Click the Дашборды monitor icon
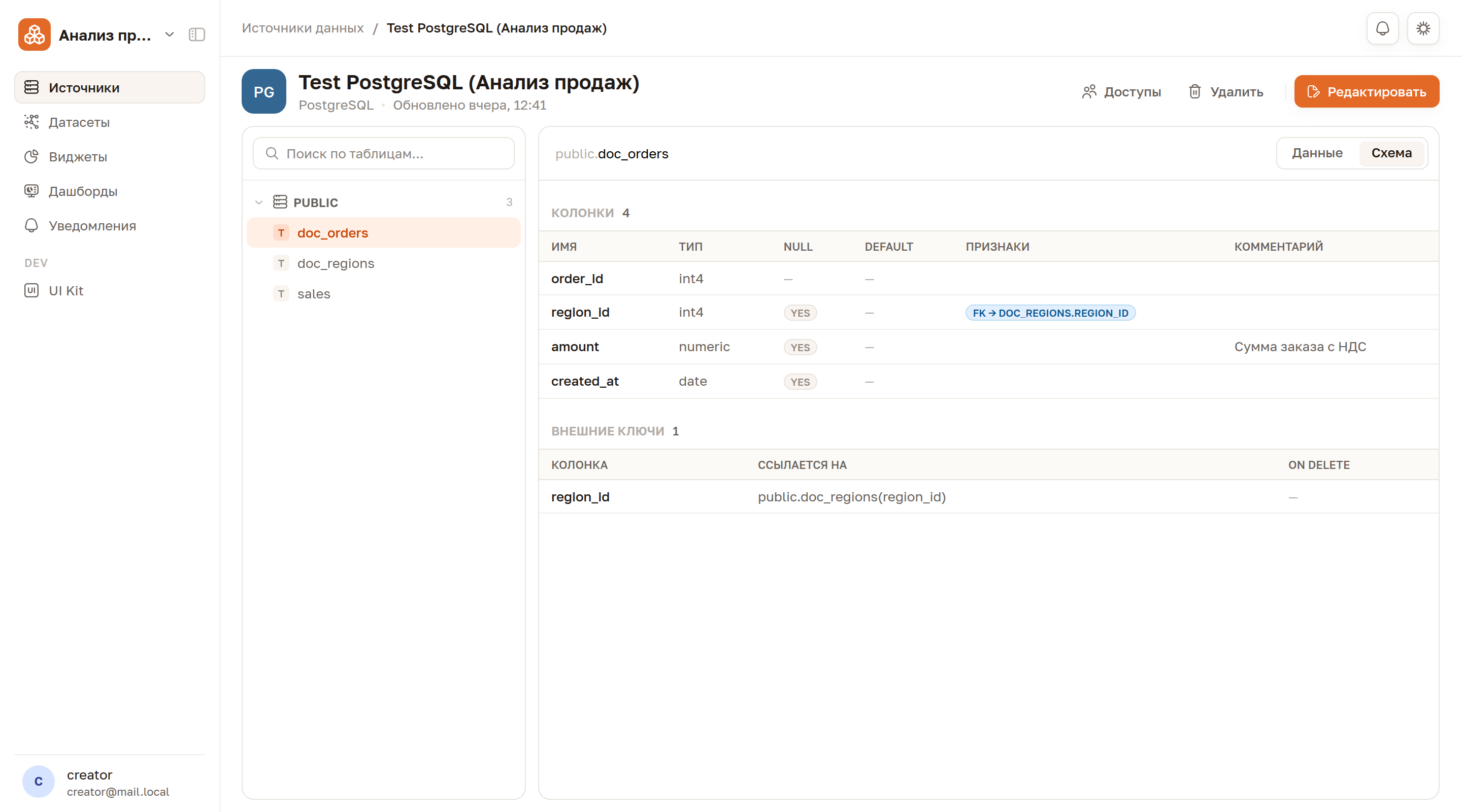The image size is (1462, 812). point(32,191)
